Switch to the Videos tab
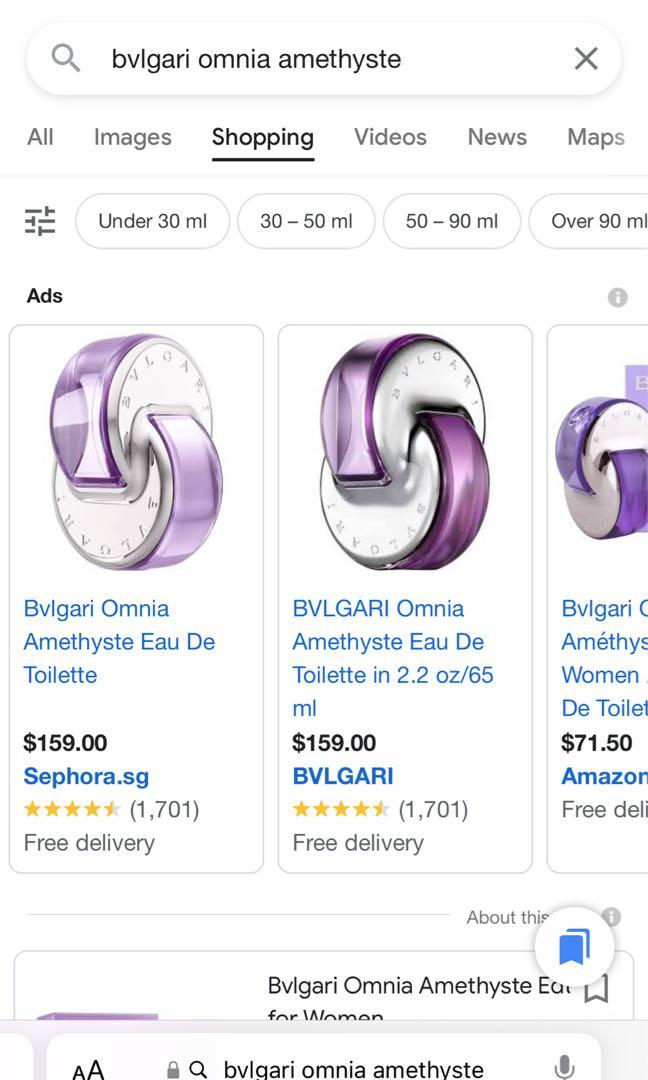This screenshot has height=1080, width=648. click(390, 137)
